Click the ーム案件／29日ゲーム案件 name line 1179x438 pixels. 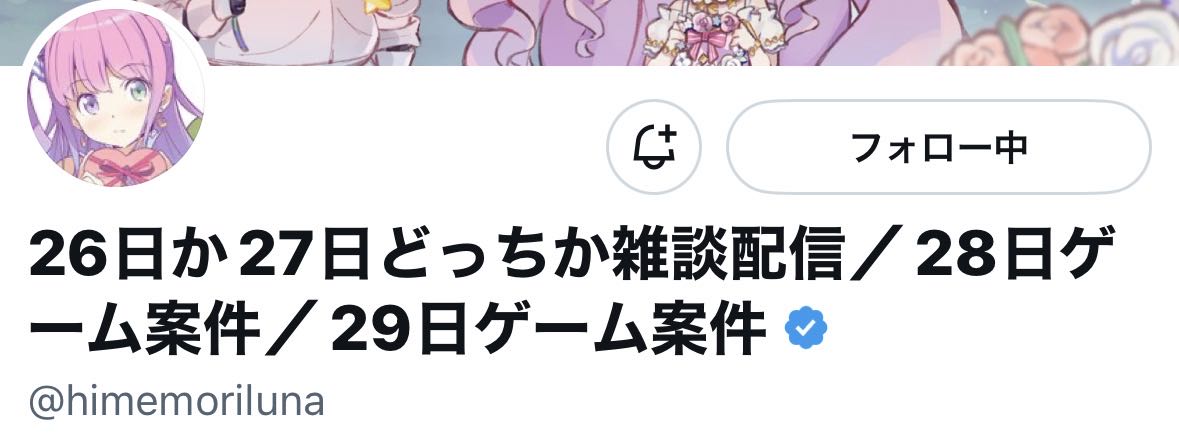(x=397, y=329)
